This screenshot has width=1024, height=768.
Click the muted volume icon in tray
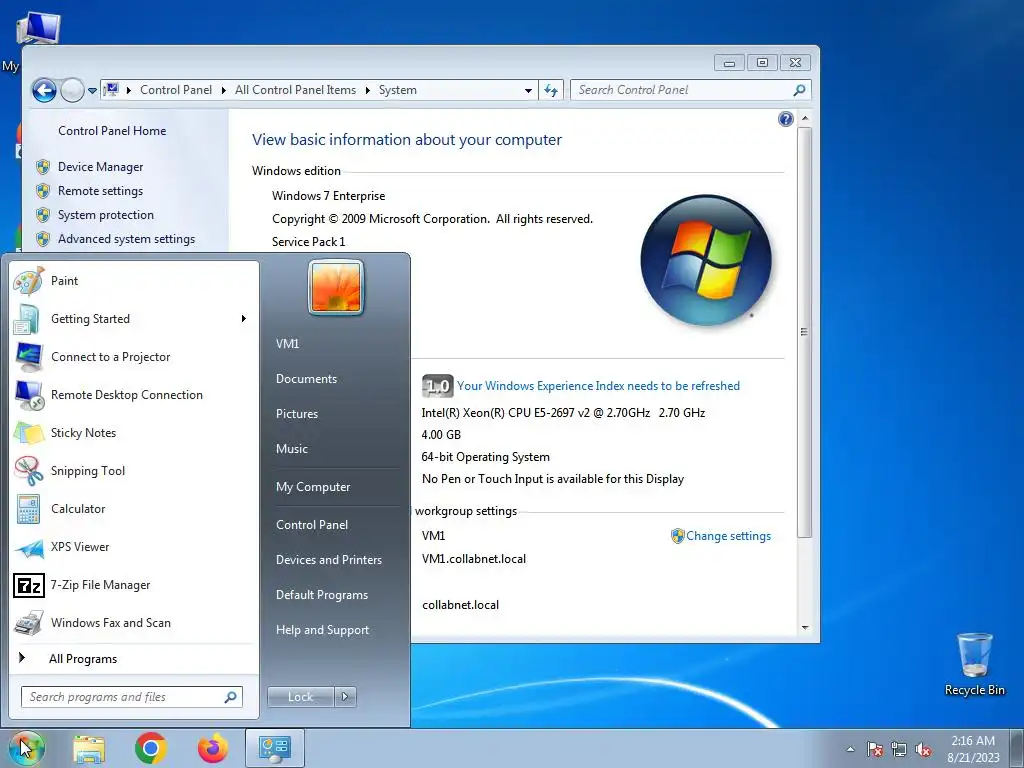tap(923, 749)
